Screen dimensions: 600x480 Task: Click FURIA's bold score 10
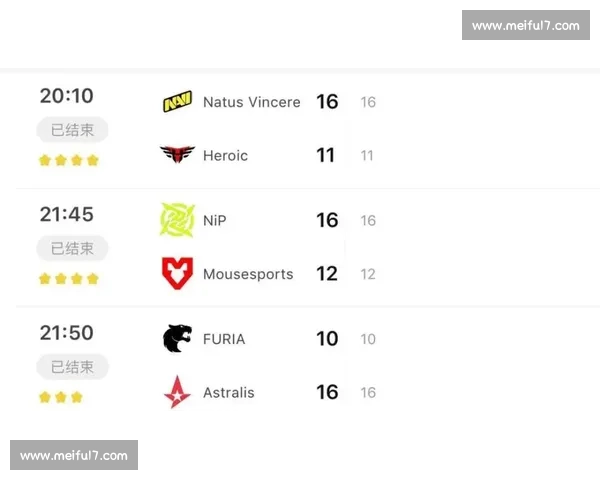click(x=327, y=339)
